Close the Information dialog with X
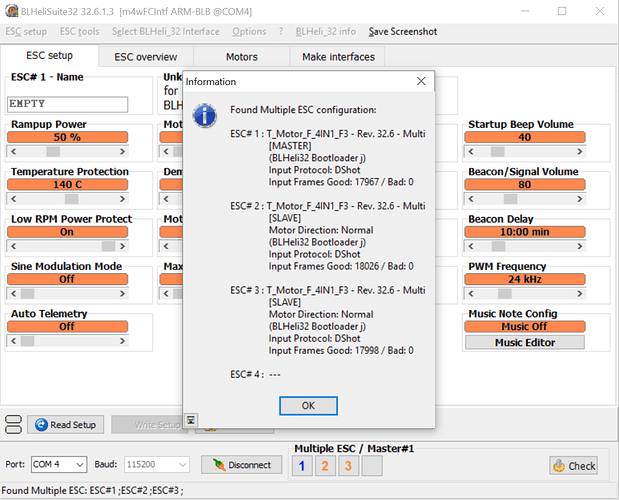The height and width of the screenshot is (500, 619). (x=421, y=81)
